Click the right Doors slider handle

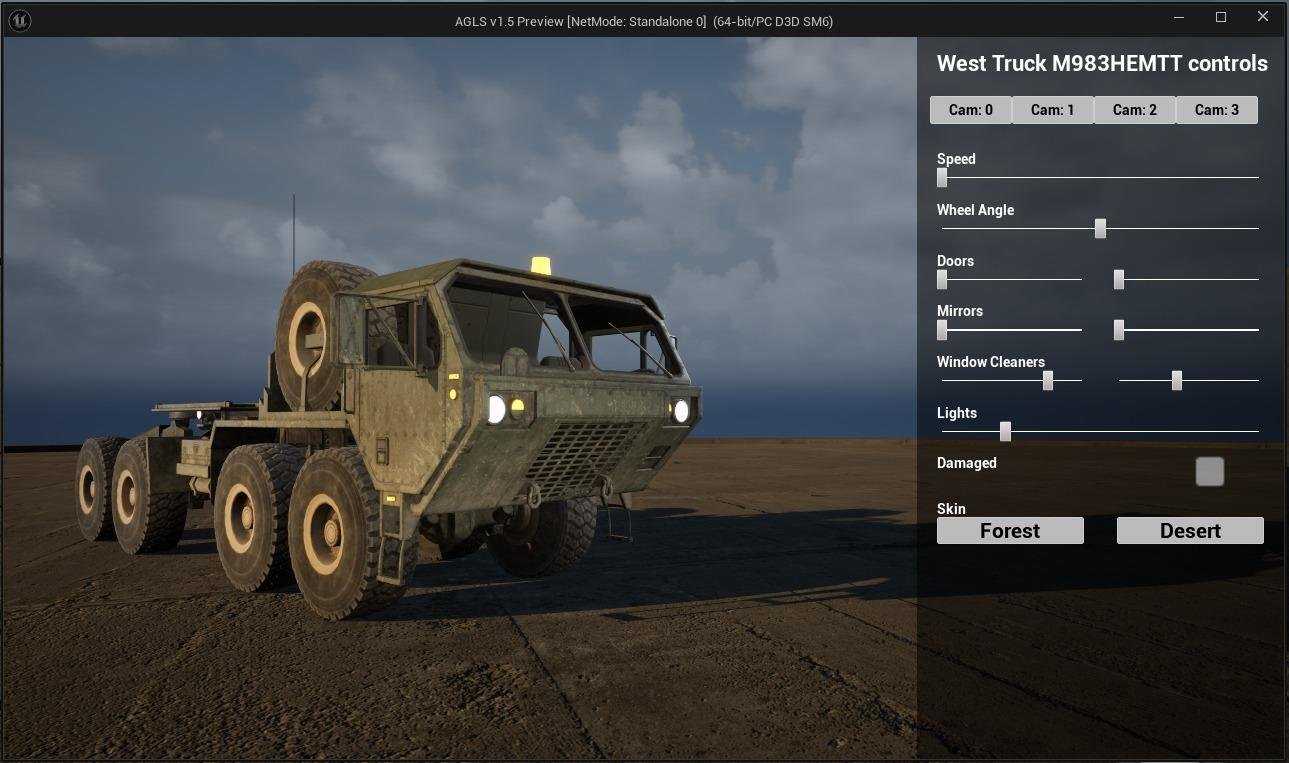point(1119,279)
